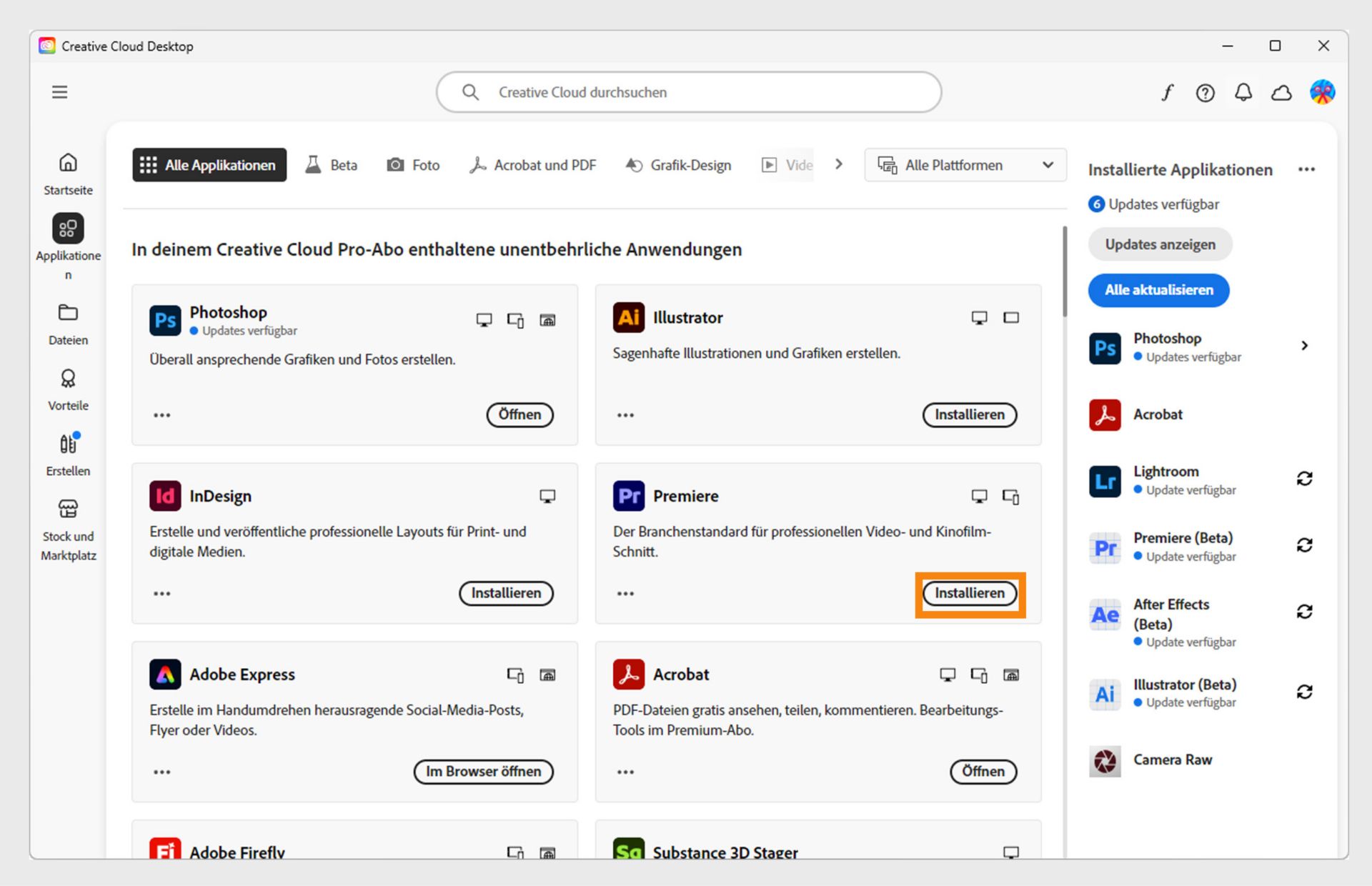Screen dimensions: 1372x886
Task: Open the user profile avatar
Action: (1323, 92)
